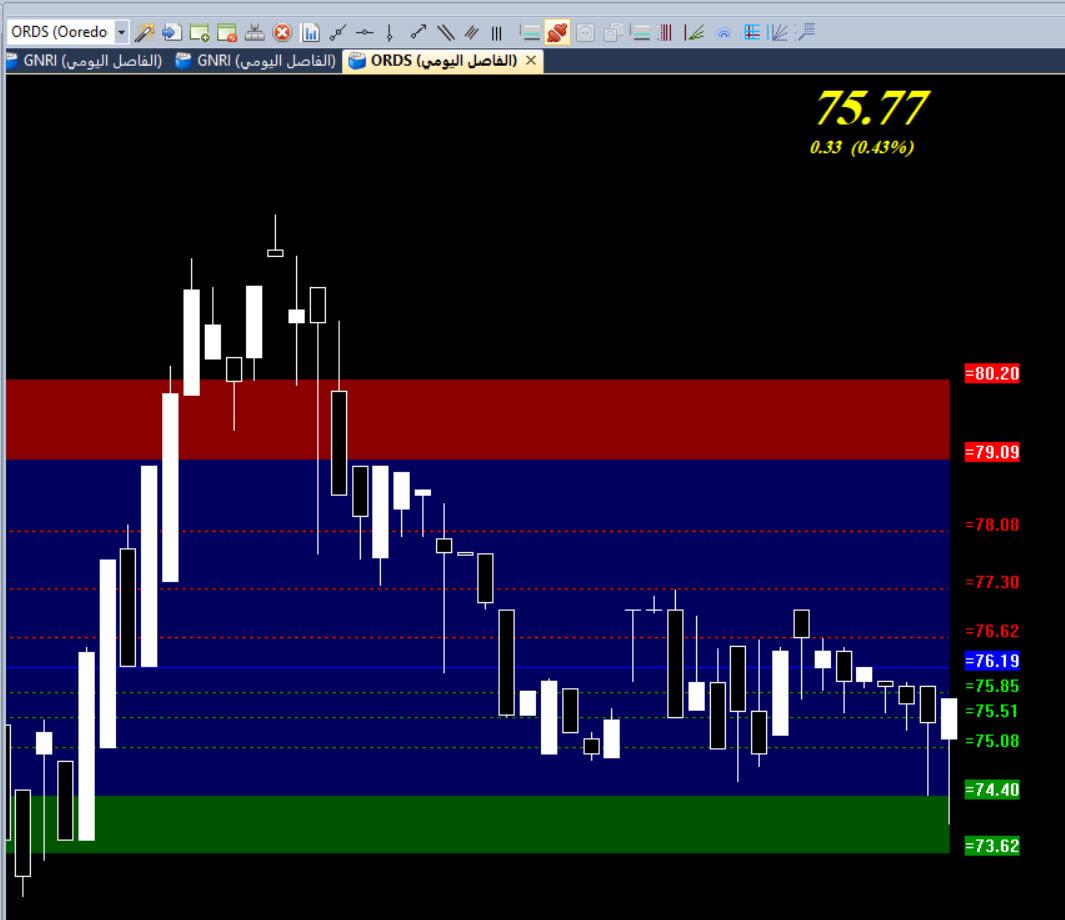Select the magic wand tool icon

pos(144,32)
